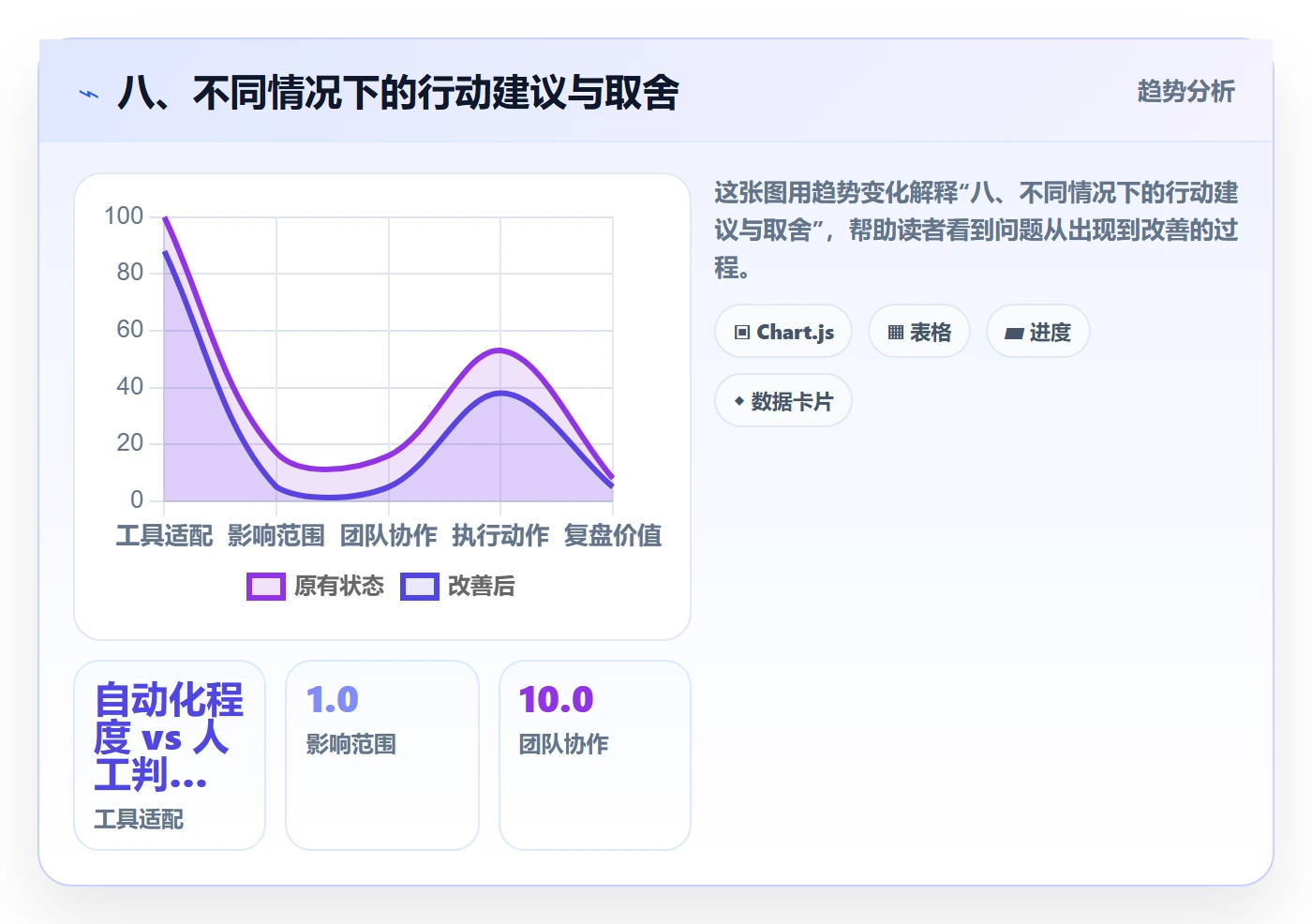Click the section title 八、不同情况下的行动建议与取舍
Viewport: 1312px width, 924px height.
tap(397, 93)
